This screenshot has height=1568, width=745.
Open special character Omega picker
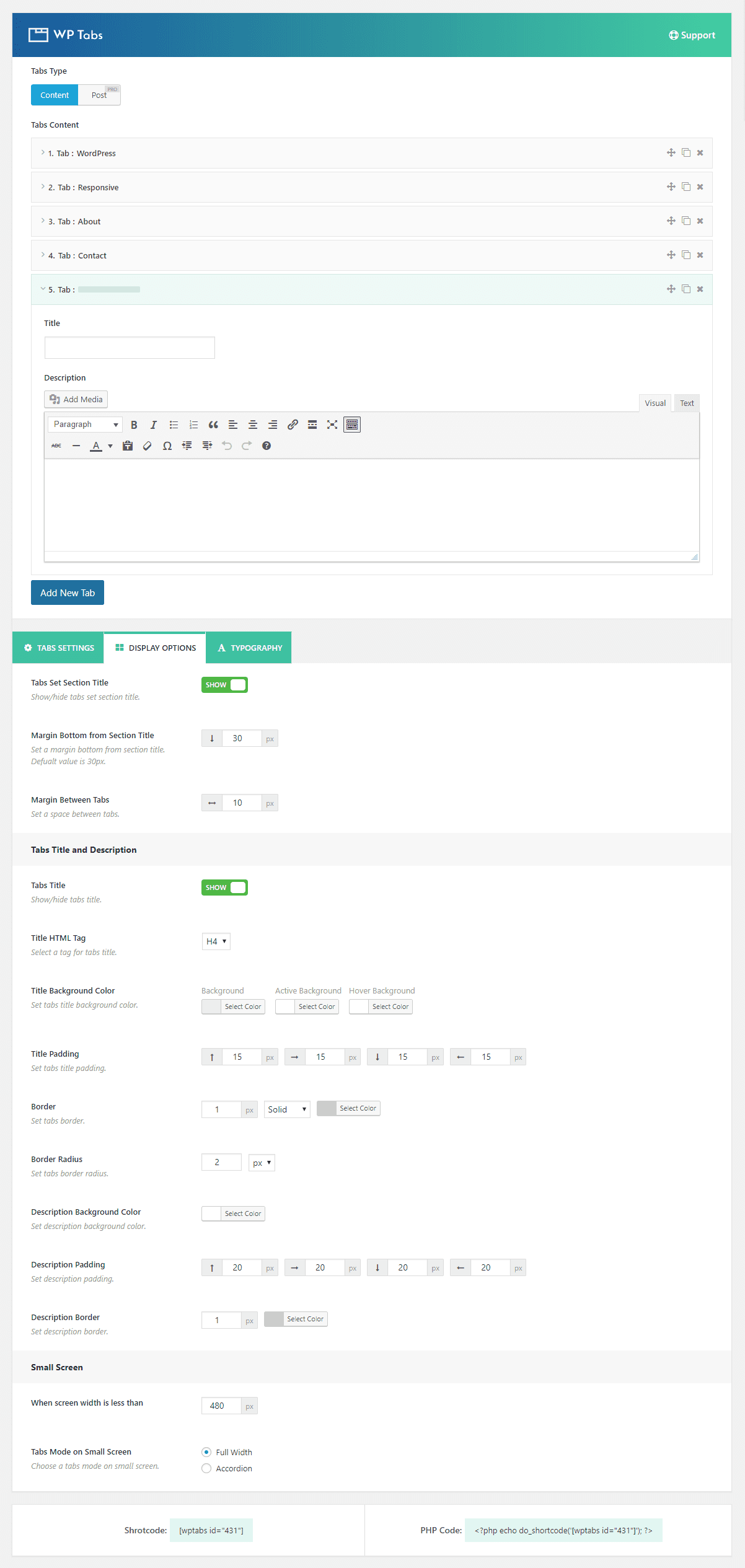coord(167,446)
